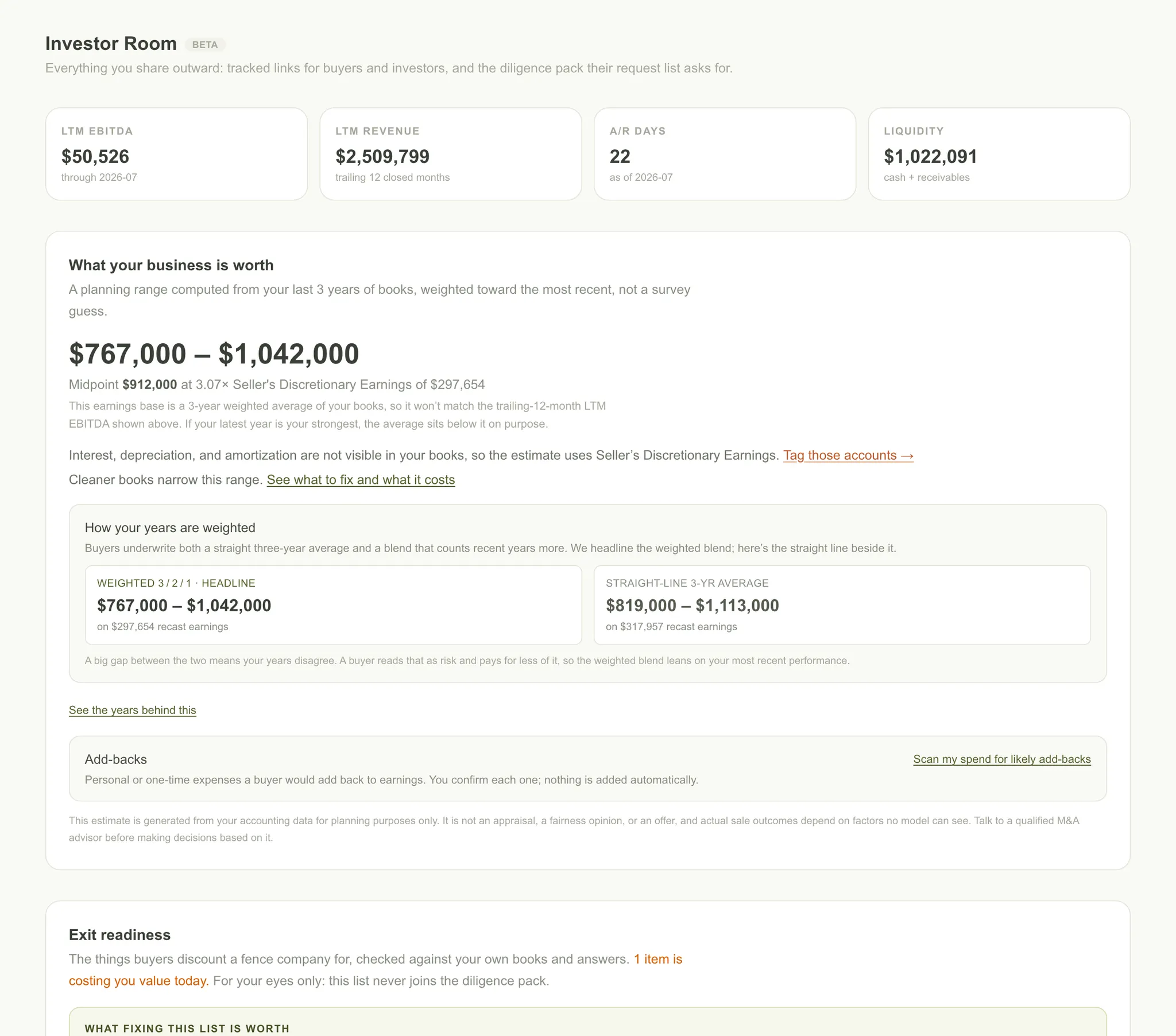Click the "How your years are weighted" heading
1176x1036 pixels.
(x=171, y=527)
